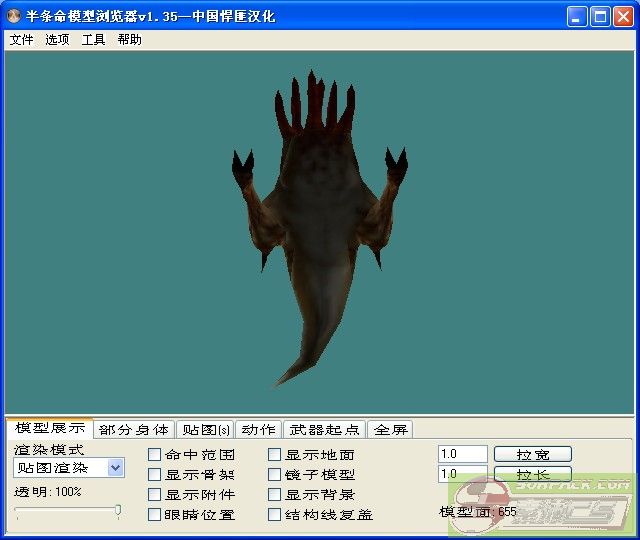Switch to the 部分身体 tab
Viewport: 640px width, 540px height.
tap(134, 430)
